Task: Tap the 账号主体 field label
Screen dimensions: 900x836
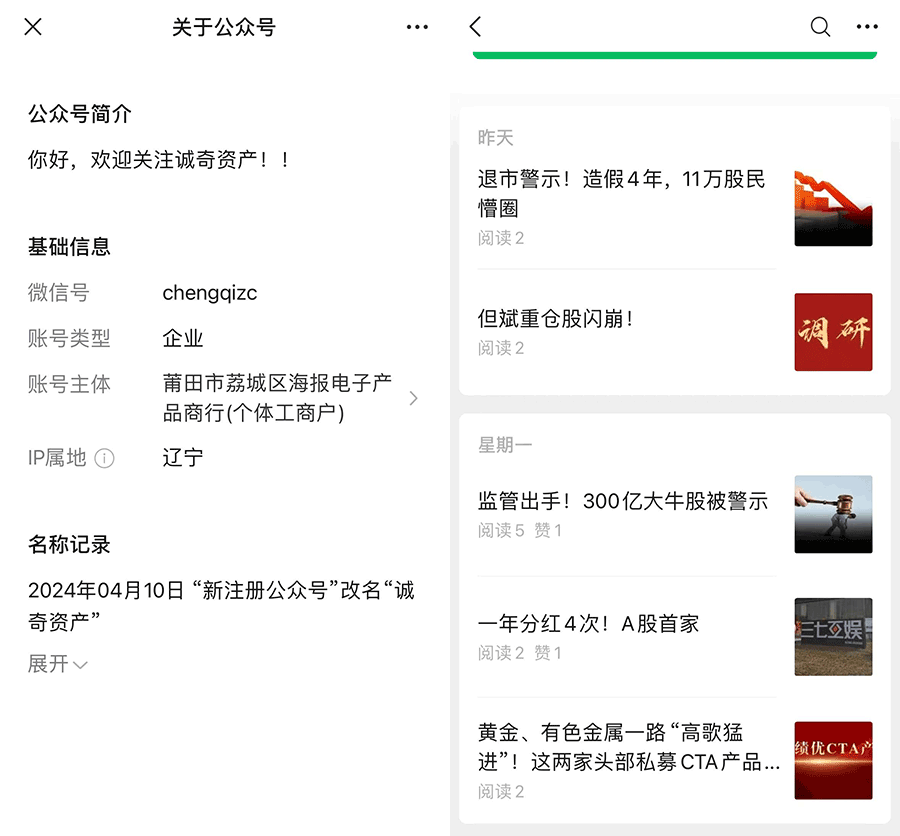Action: click(69, 384)
